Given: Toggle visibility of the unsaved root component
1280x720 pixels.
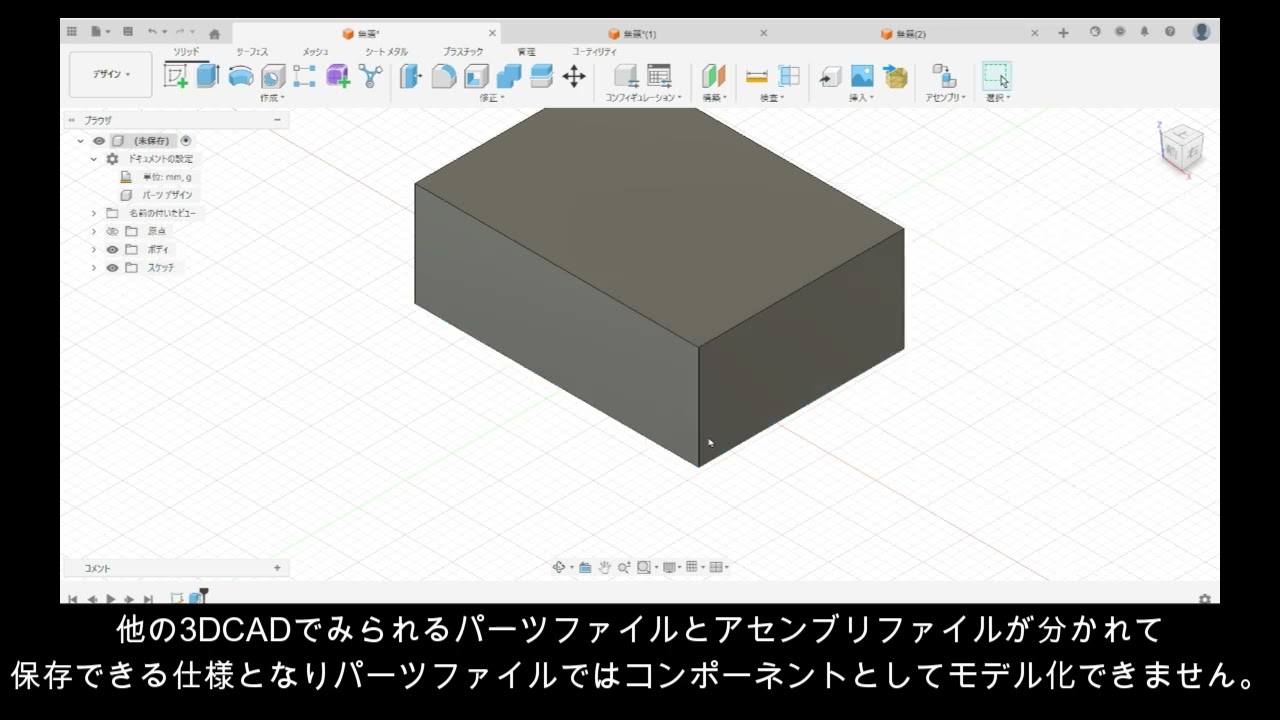Looking at the screenshot, I should [99, 141].
